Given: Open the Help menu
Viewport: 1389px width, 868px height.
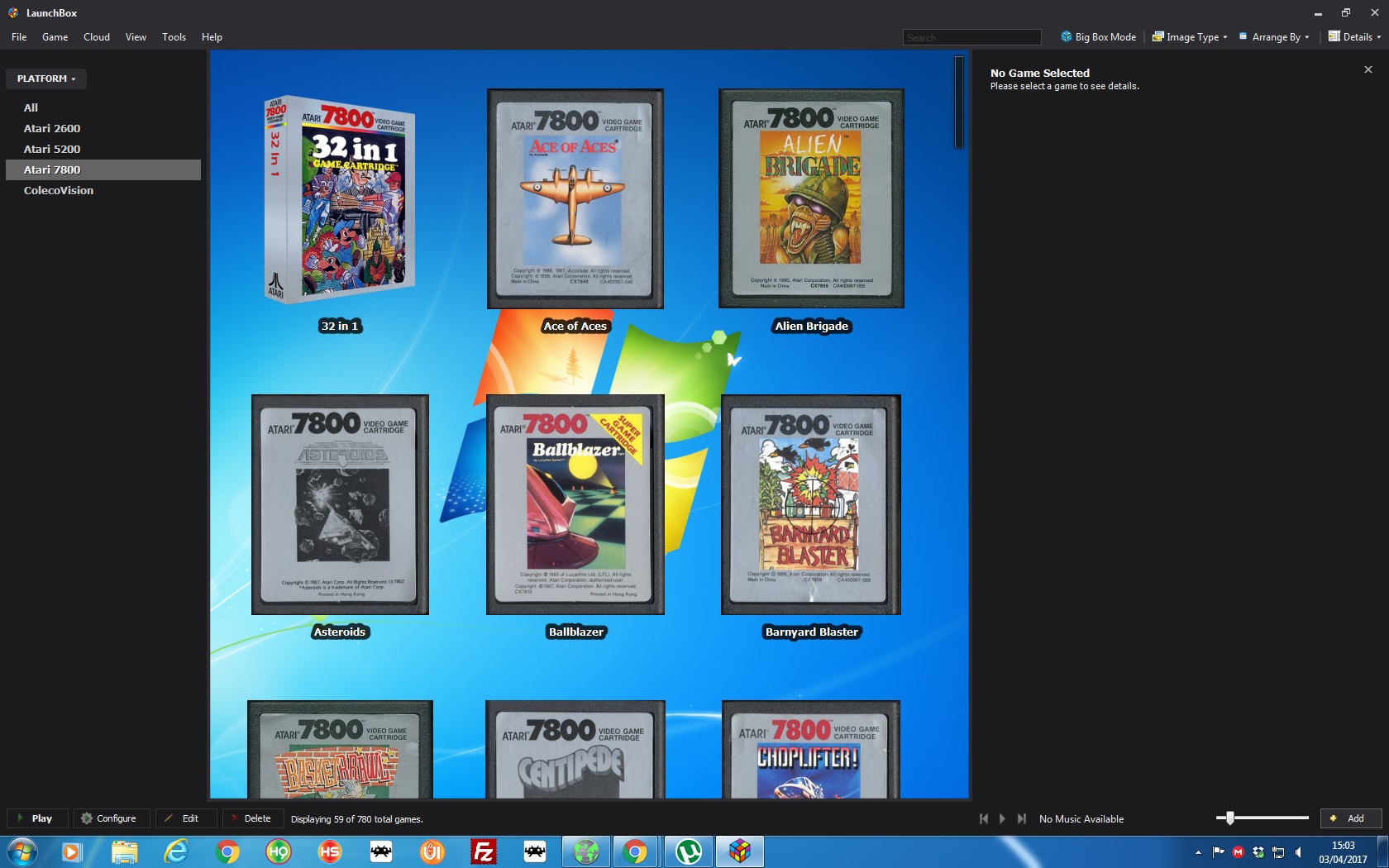Looking at the screenshot, I should click(x=212, y=37).
